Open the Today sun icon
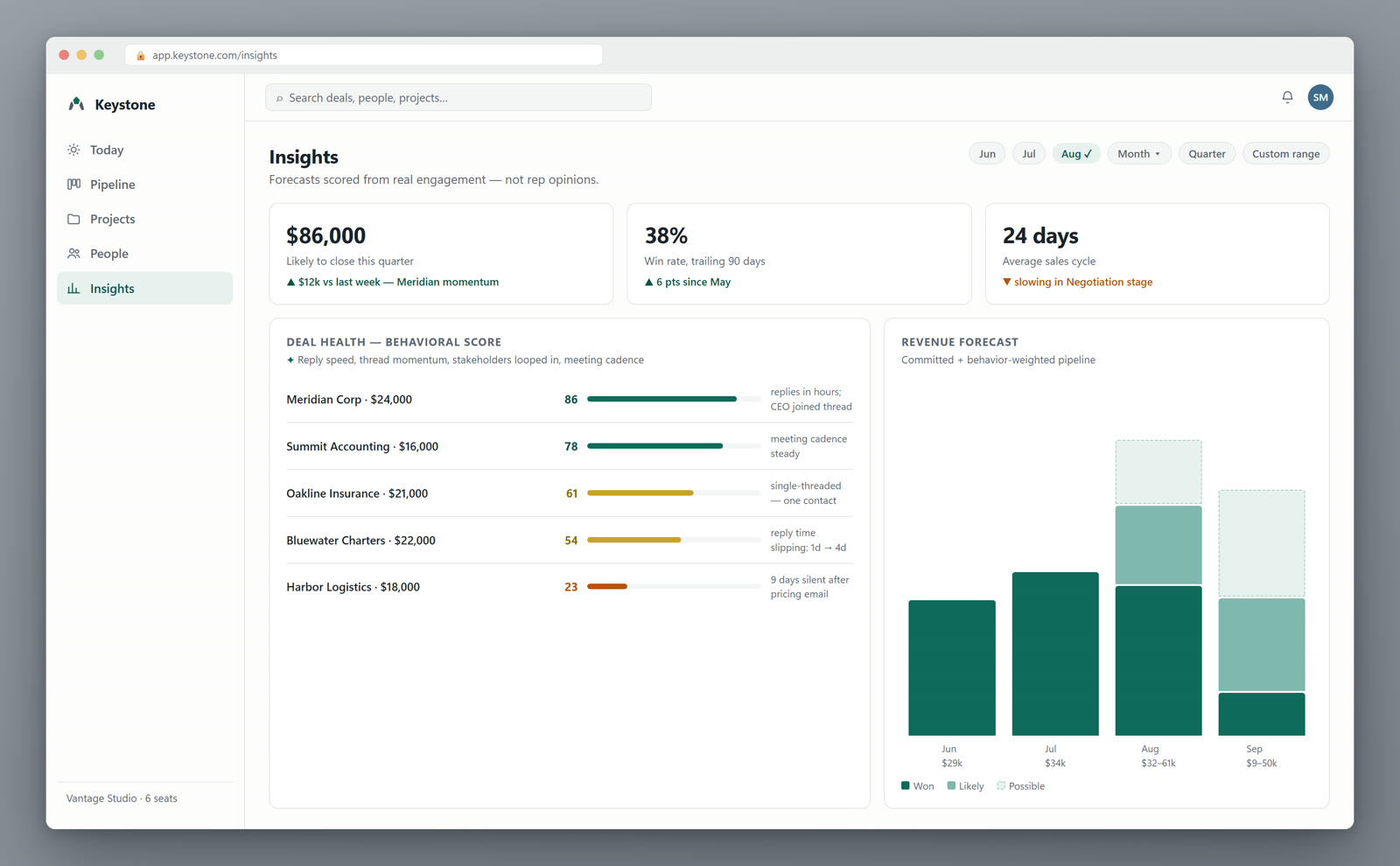Image resolution: width=1400 pixels, height=866 pixels. (73, 150)
